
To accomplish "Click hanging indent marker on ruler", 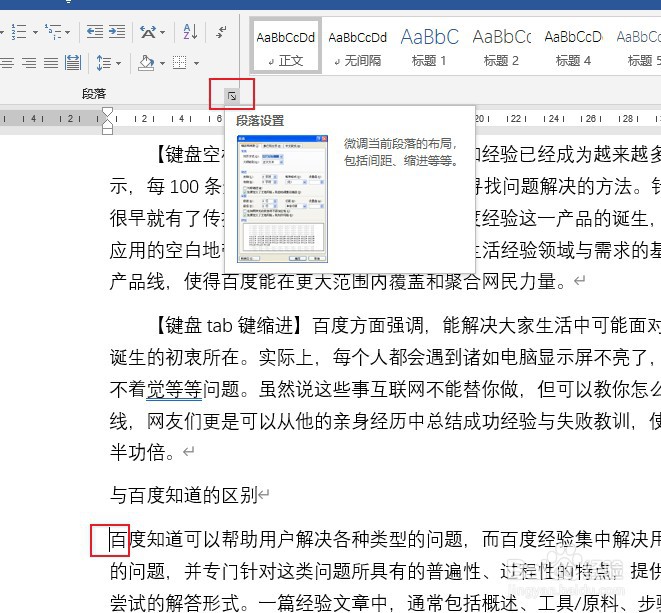I will (x=107, y=124).
